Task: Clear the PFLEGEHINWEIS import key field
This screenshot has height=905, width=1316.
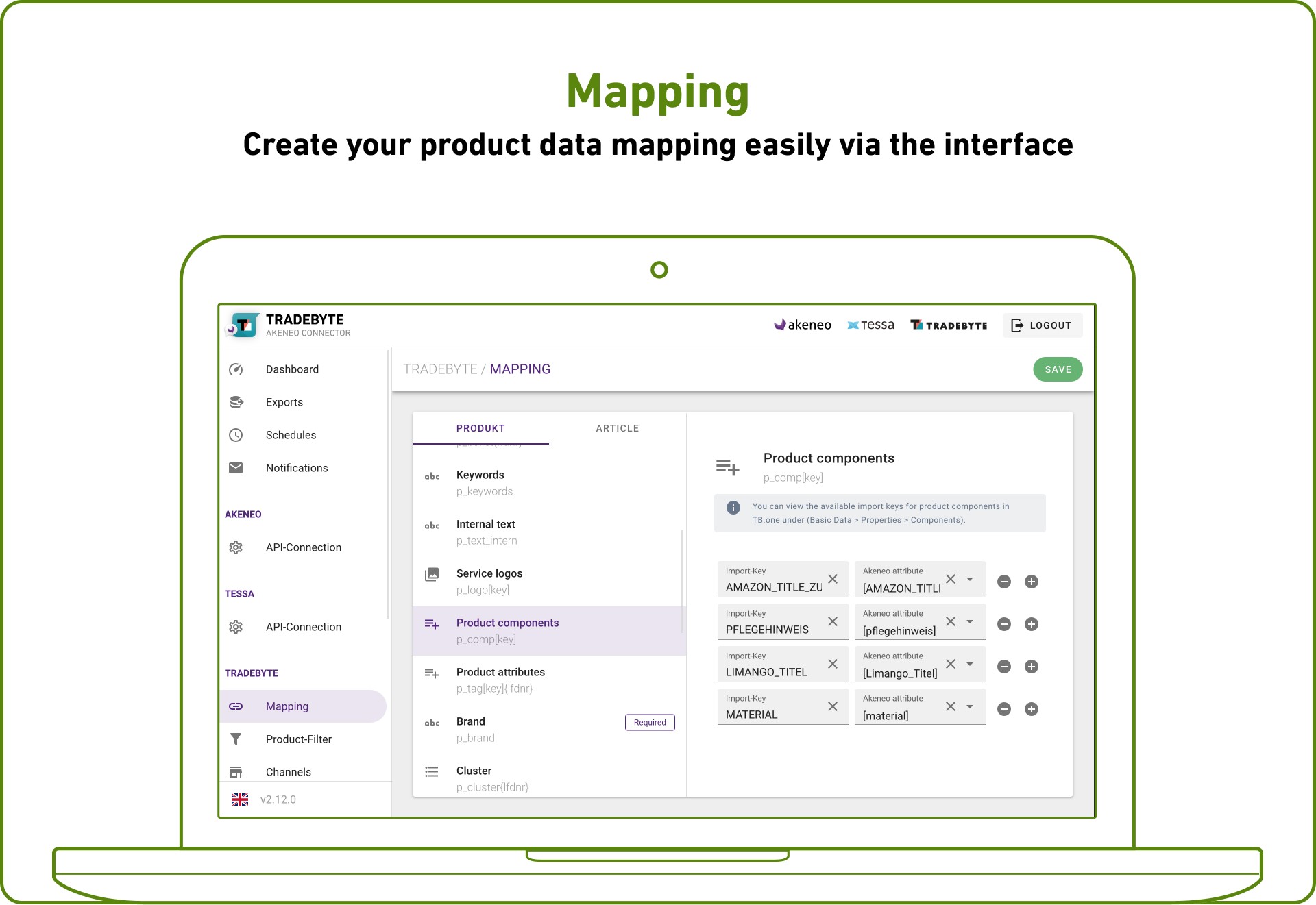Action: coord(833,621)
